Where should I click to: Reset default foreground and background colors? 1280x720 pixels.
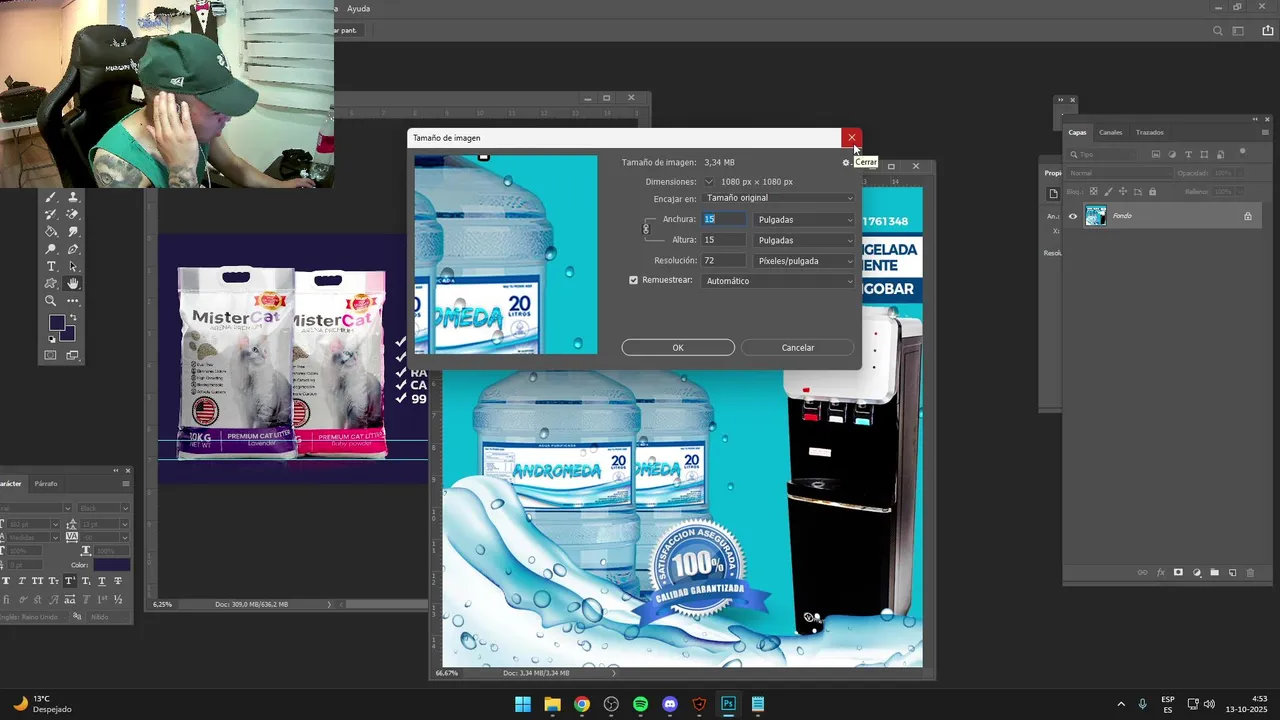(x=52, y=339)
